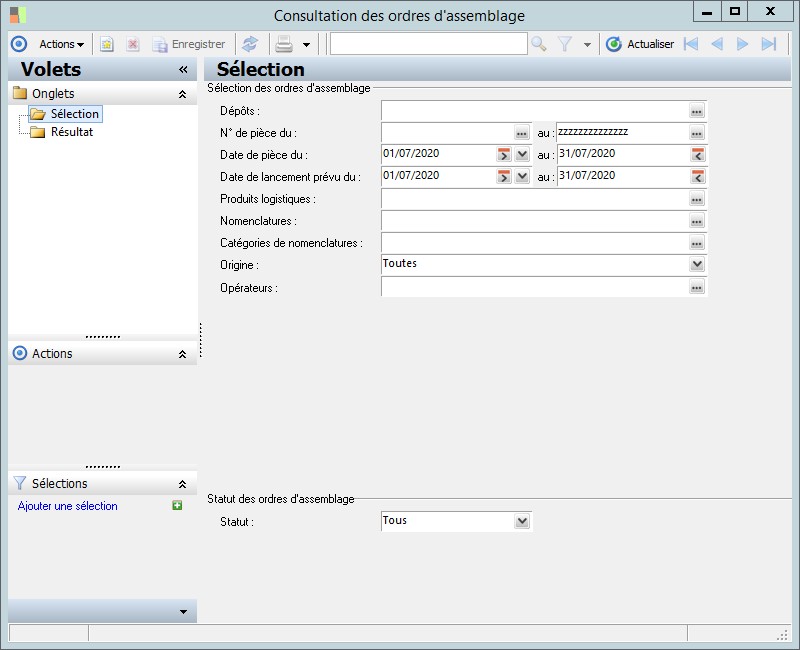Open the Actions toolbar menu

click(x=61, y=44)
